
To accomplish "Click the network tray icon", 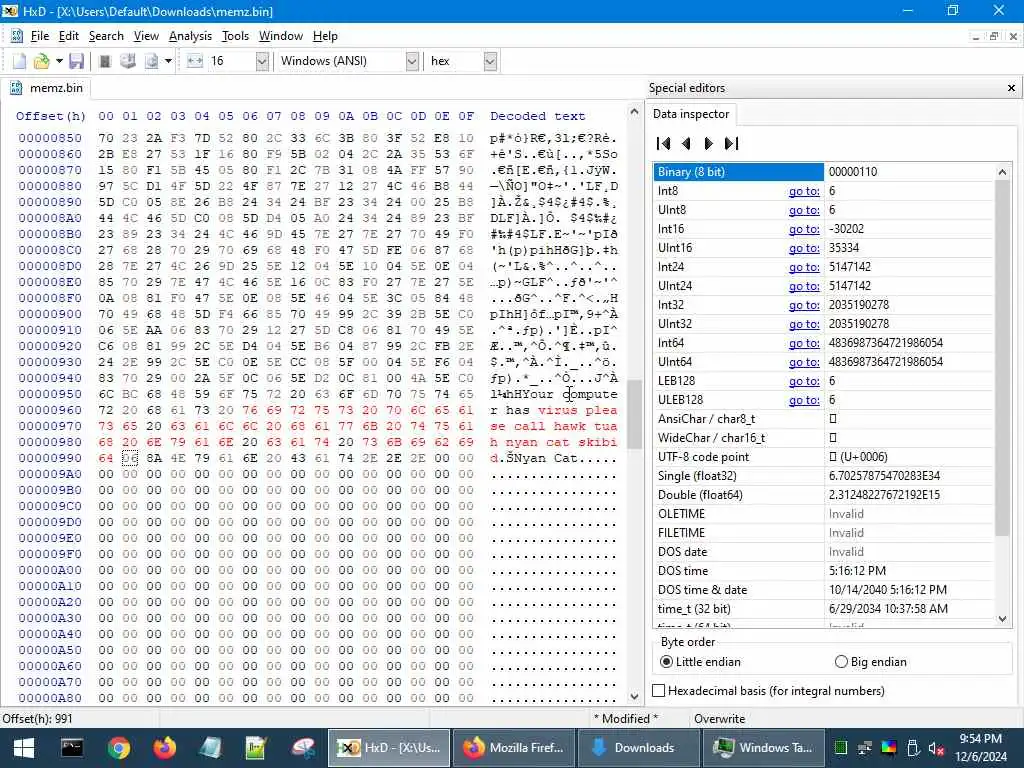I will tap(865, 748).
